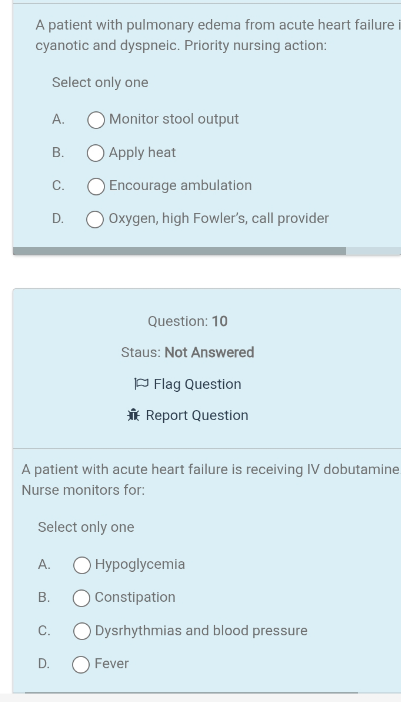Click the dobutamine question text
The image size is (401, 702).
[210, 479]
